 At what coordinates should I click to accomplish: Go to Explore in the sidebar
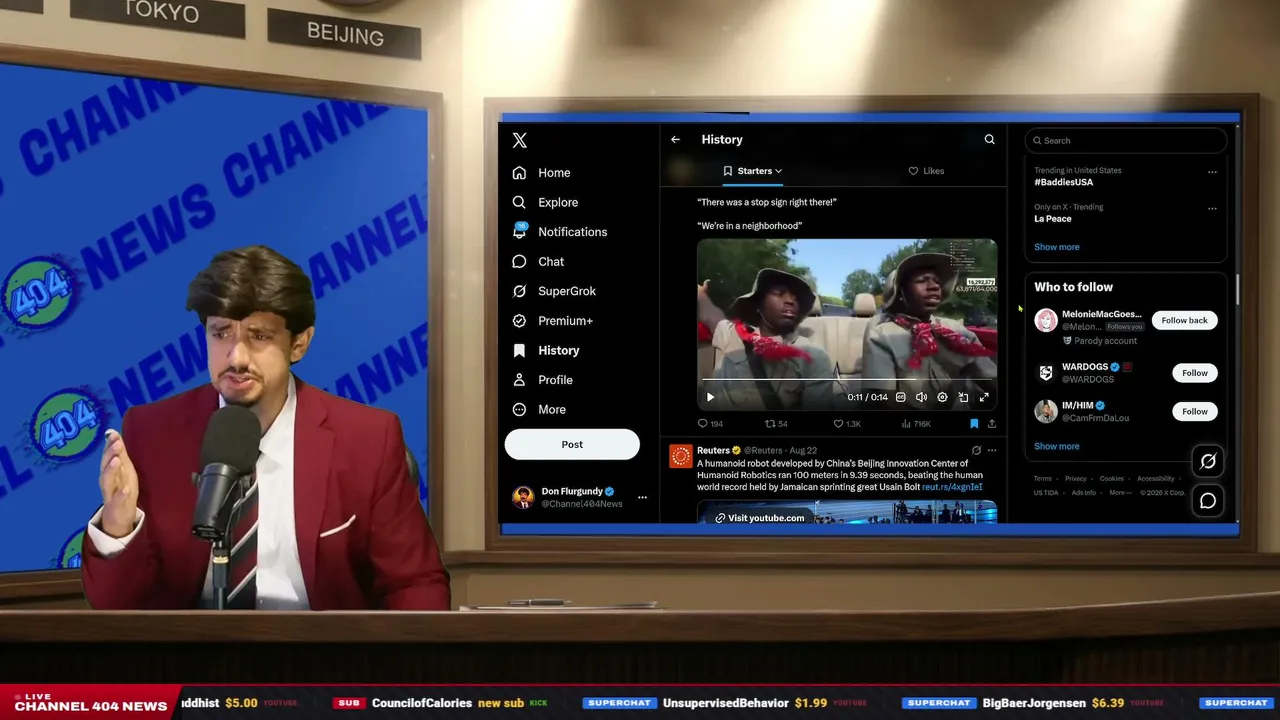(545, 202)
